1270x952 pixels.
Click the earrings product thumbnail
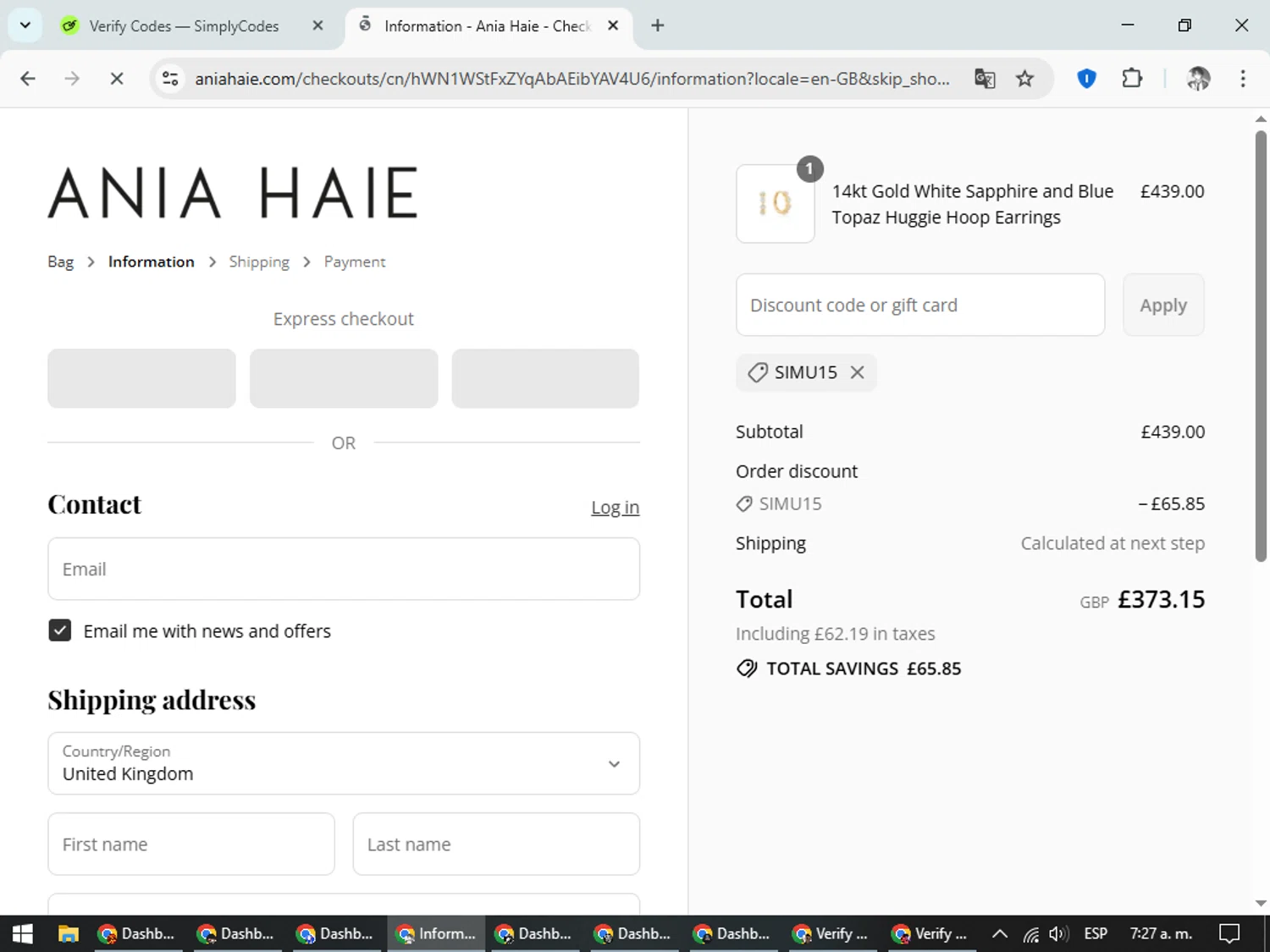(x=776, y=203)
